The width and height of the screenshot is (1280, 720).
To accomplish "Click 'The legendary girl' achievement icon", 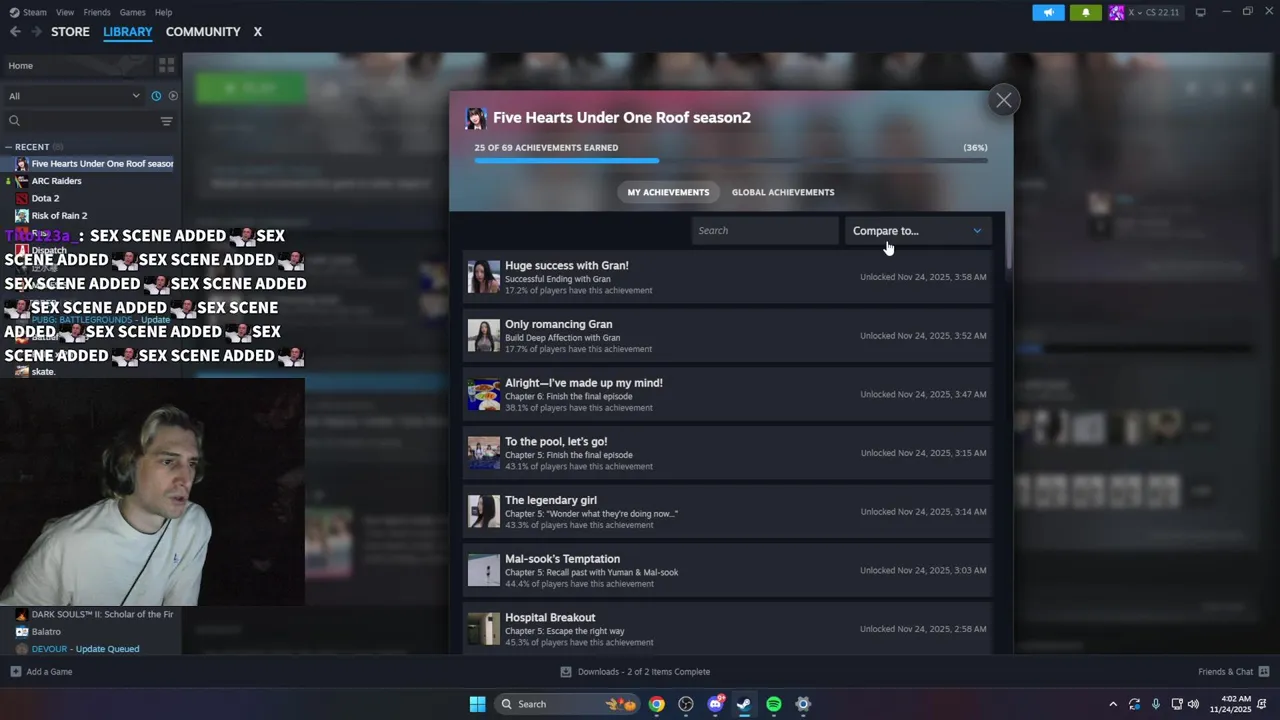I will coord(484,512).
